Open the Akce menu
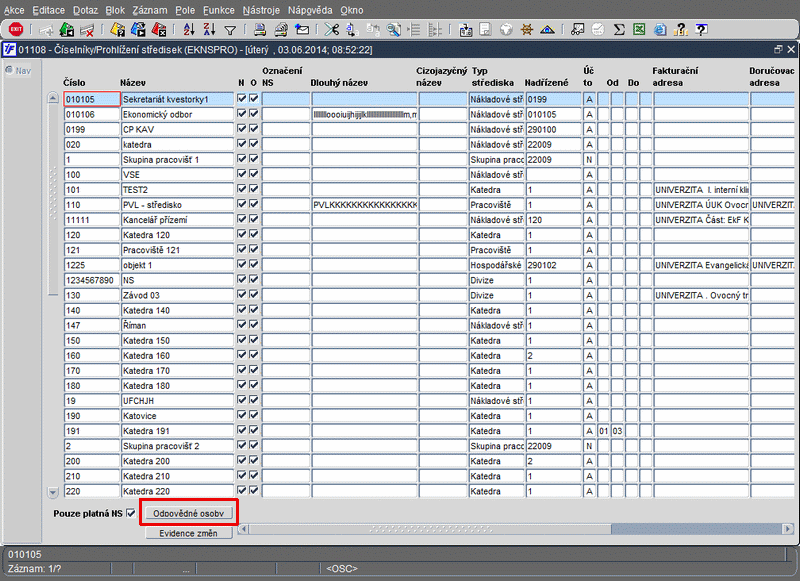The image size is (800, 581). 14,10
